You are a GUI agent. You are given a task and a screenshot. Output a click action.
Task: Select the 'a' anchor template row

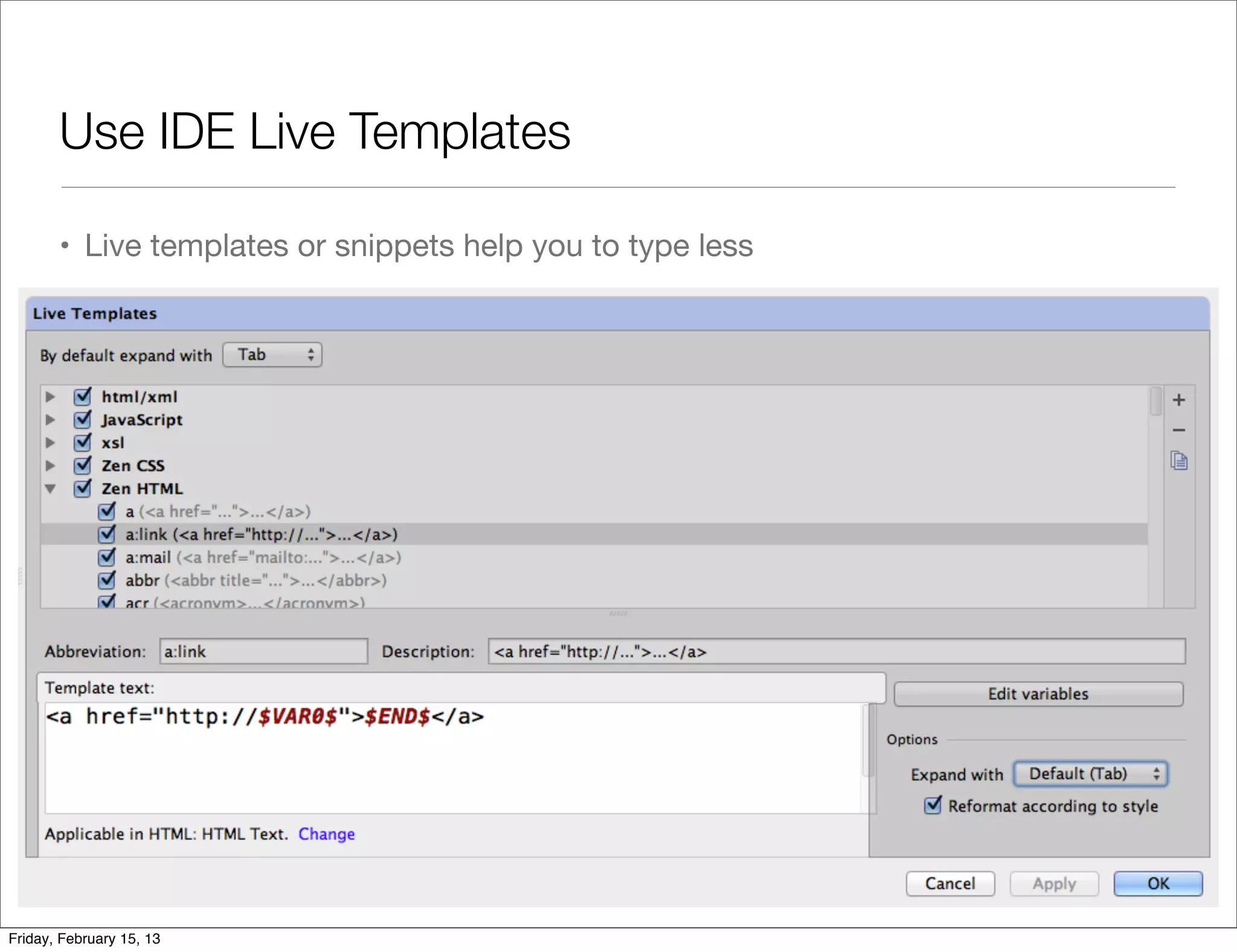point(594,512)
